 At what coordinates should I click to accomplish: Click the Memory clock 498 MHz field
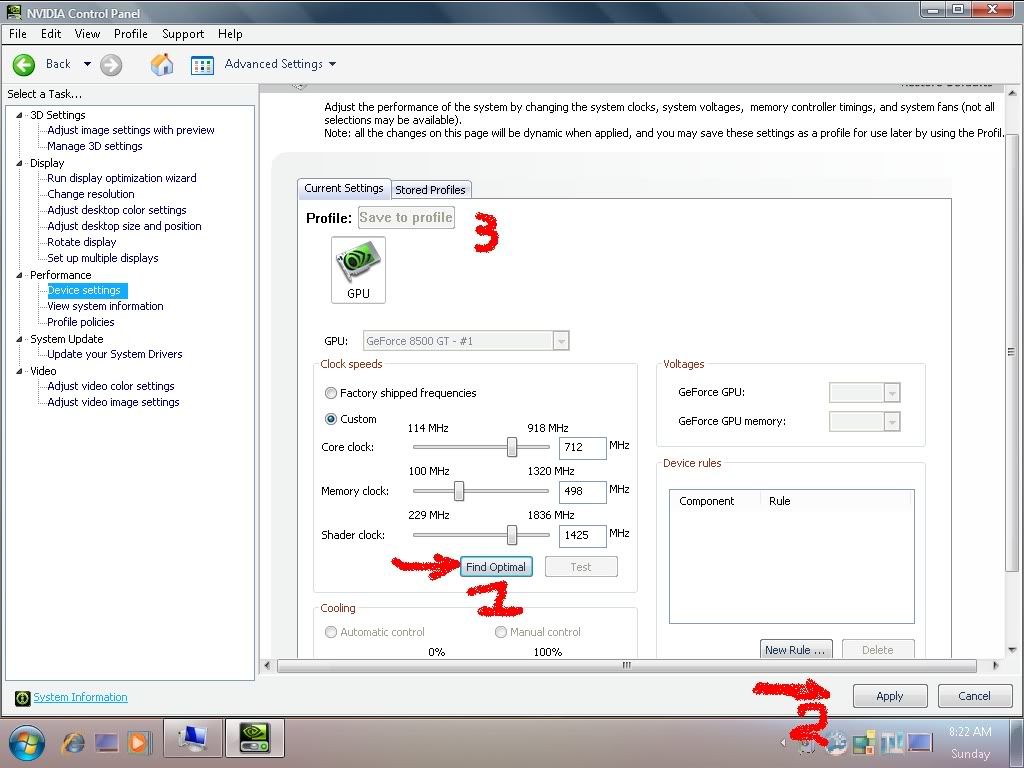583,492
